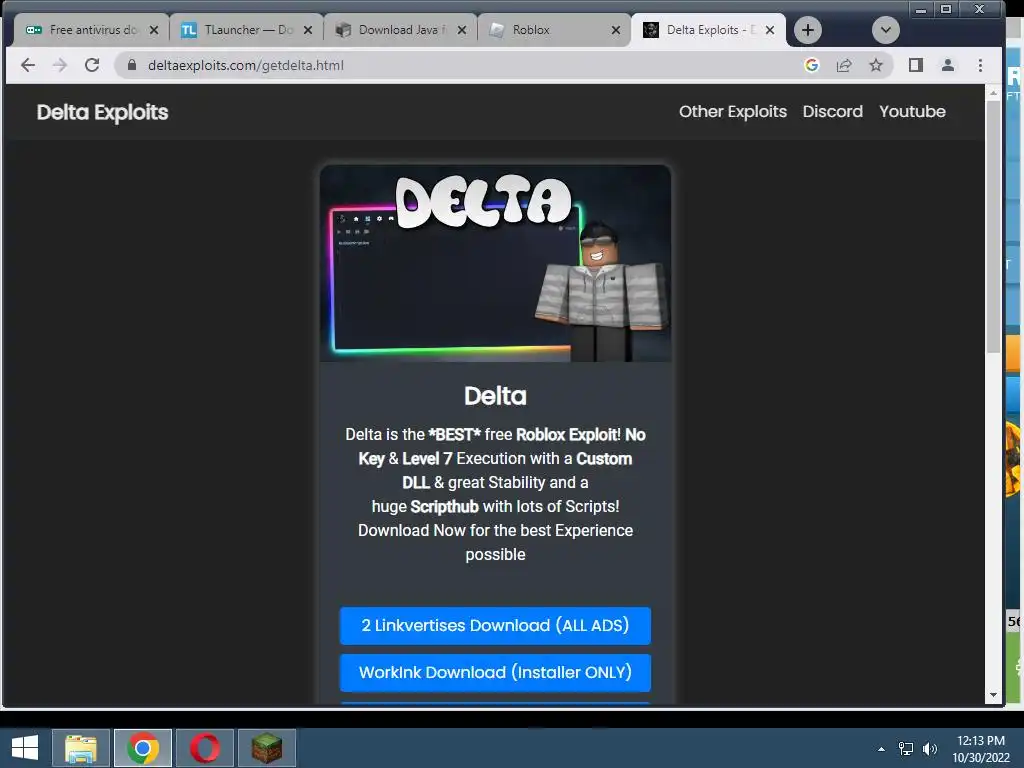Image resolution: width=1024 pixels, height=768 pixels.
Task: Minimize the Chrome window
Action: (x=921, y=10)
